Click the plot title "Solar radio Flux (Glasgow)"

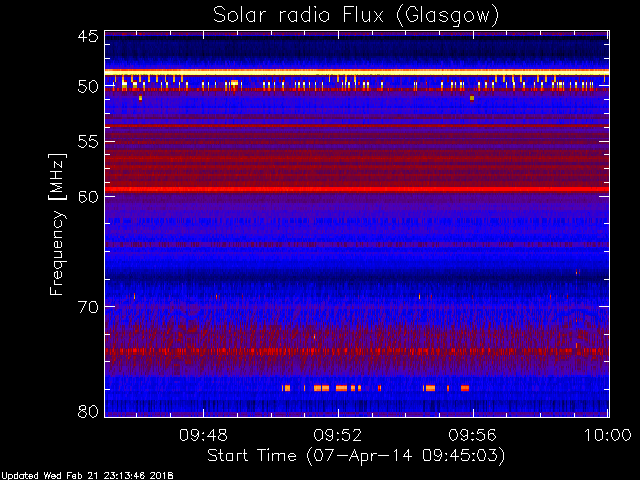(x=356, y=15)
